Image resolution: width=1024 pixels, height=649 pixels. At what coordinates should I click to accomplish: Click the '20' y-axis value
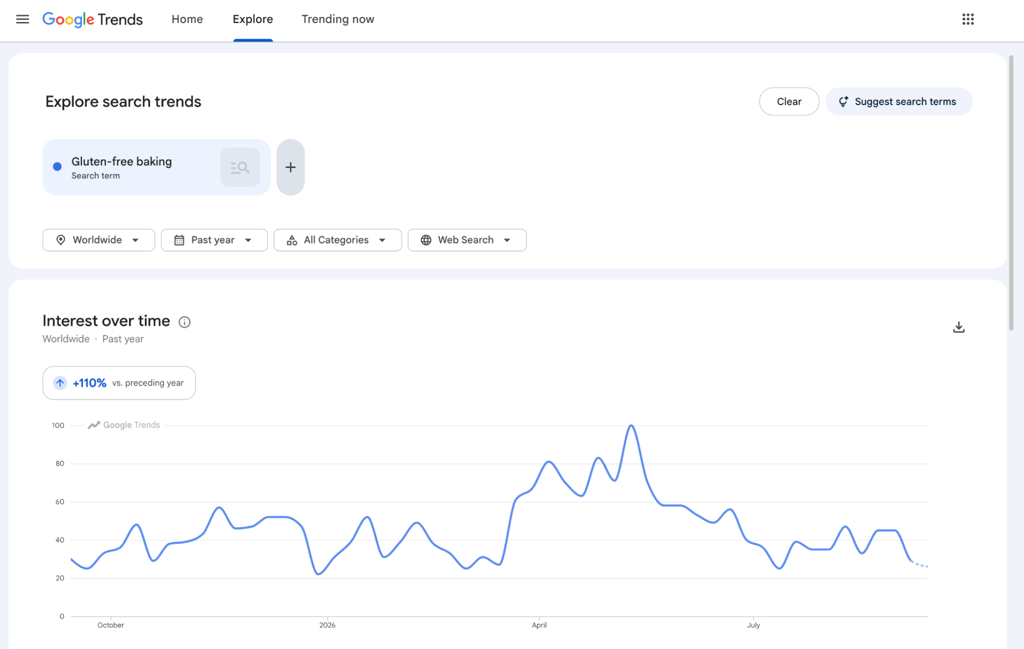pyautogui.click(x=60, y=578)
